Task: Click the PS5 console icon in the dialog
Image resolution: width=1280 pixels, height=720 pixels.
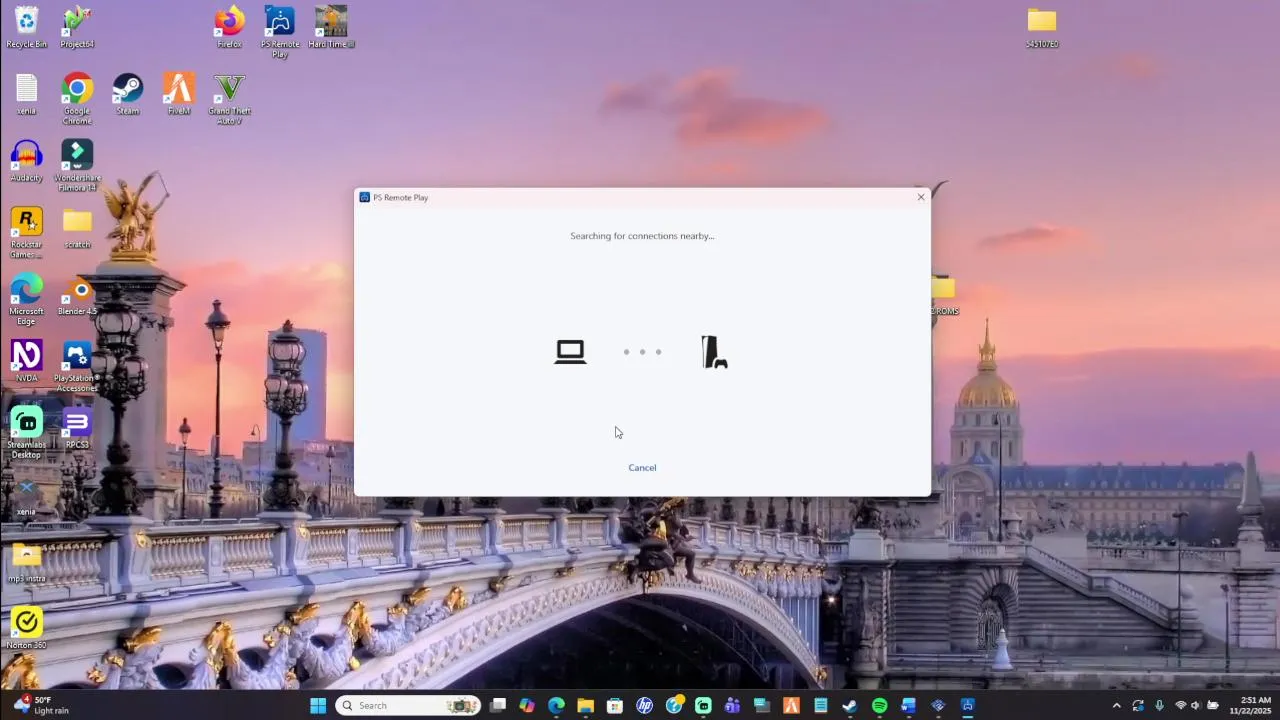Action: coord(714,352)
